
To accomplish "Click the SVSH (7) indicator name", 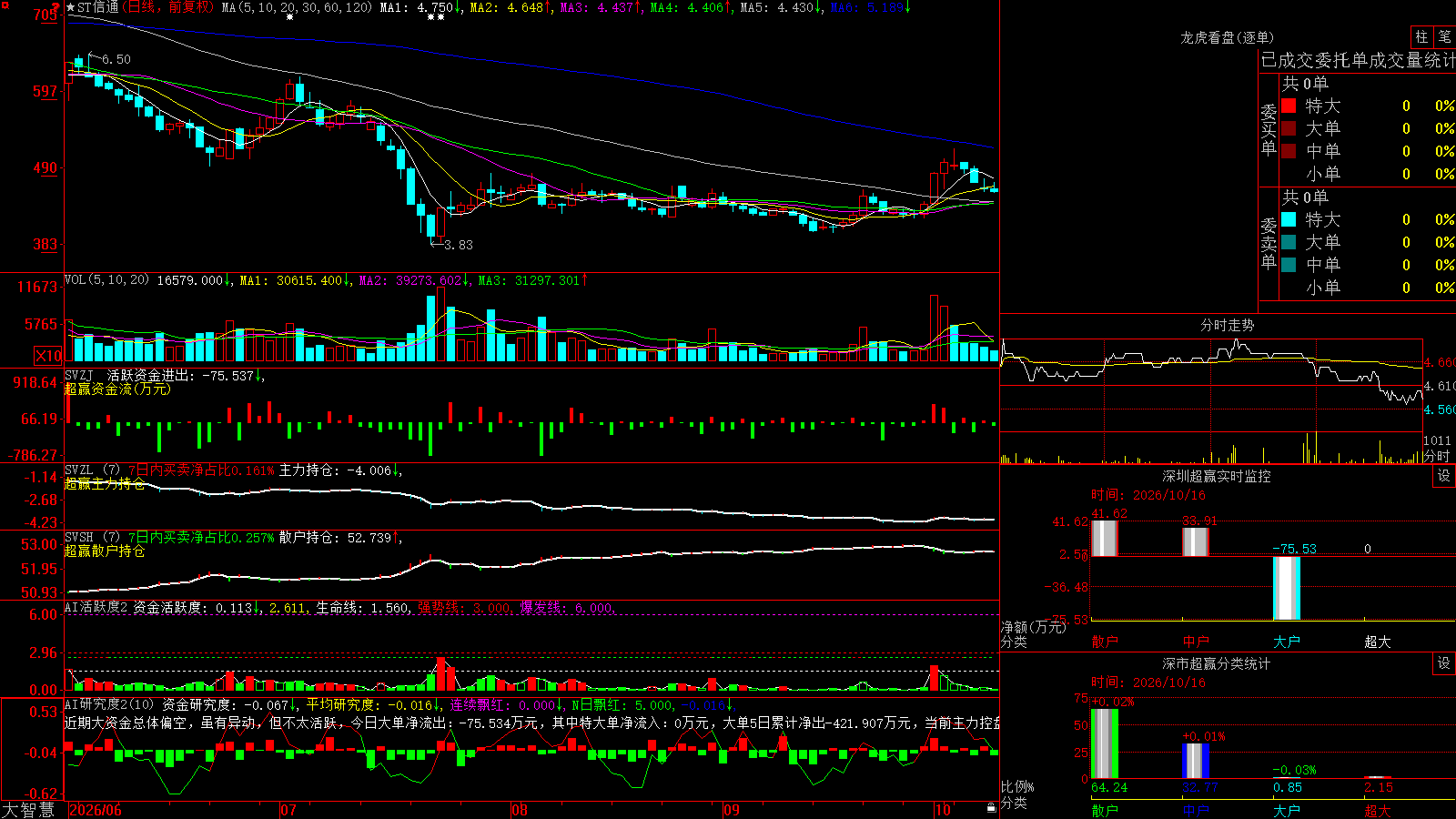I will 92,538.
